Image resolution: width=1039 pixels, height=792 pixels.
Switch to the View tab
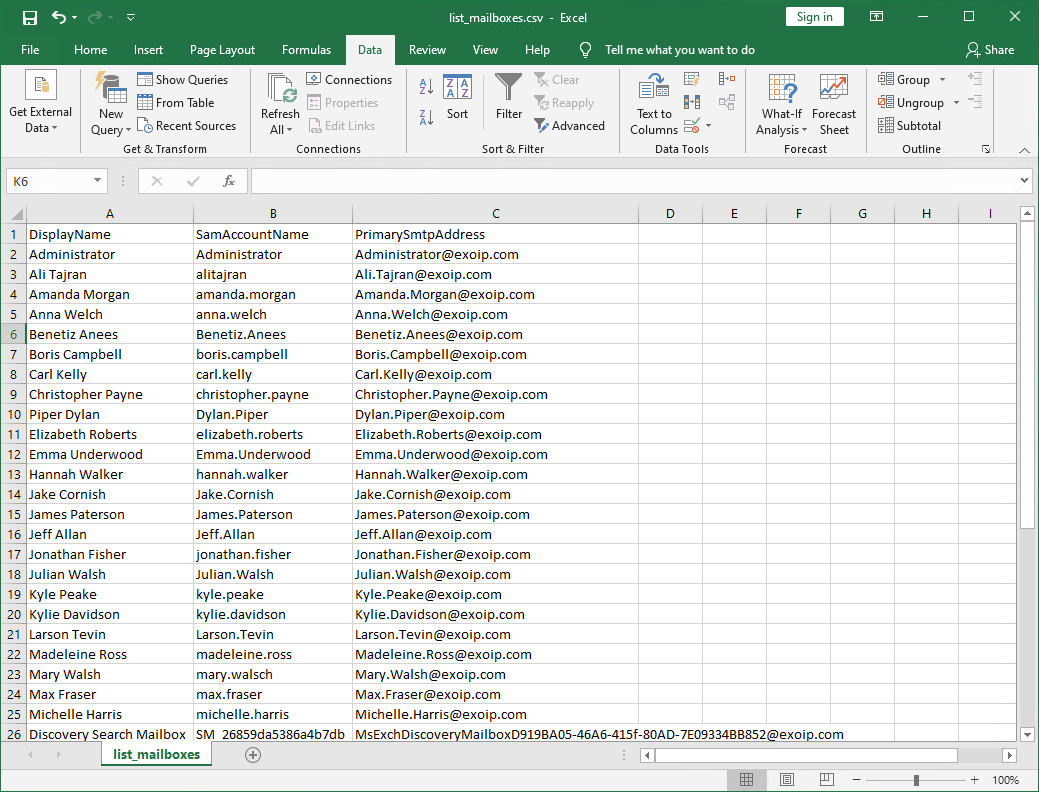click(x=485, y=50)
